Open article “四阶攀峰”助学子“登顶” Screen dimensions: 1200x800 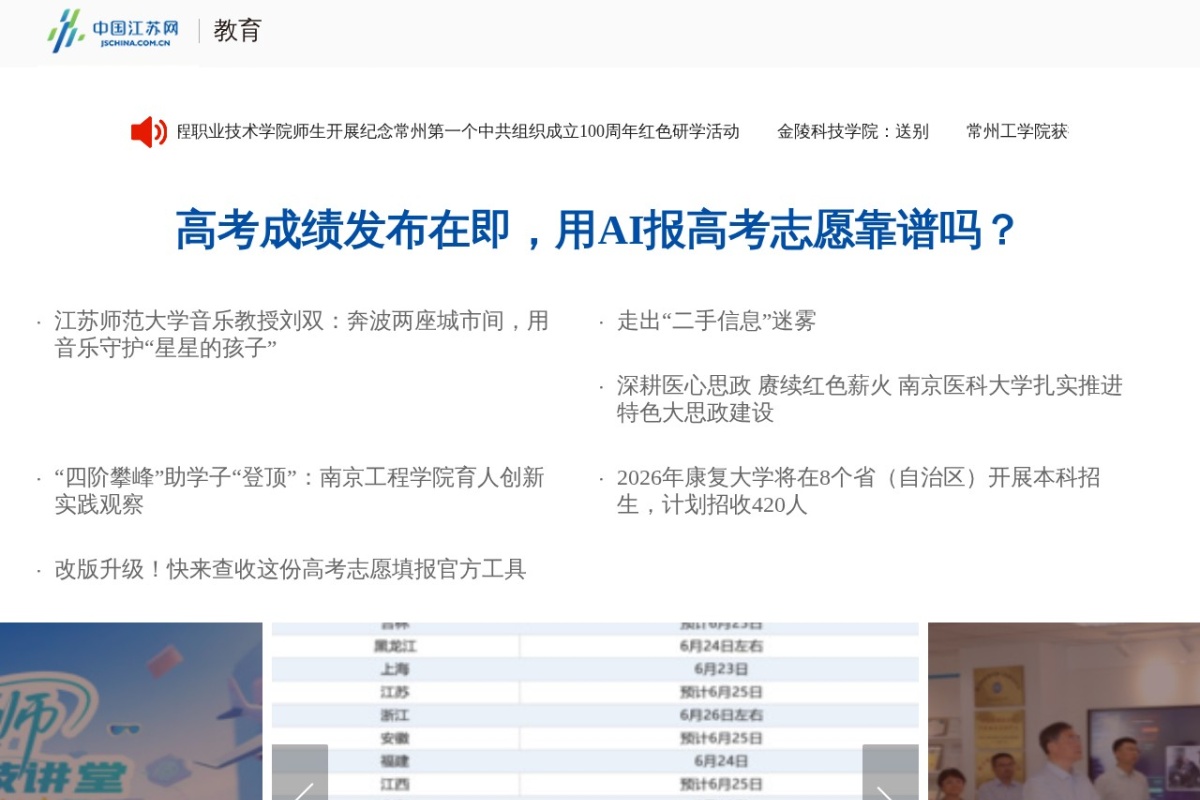coord(299,491)
